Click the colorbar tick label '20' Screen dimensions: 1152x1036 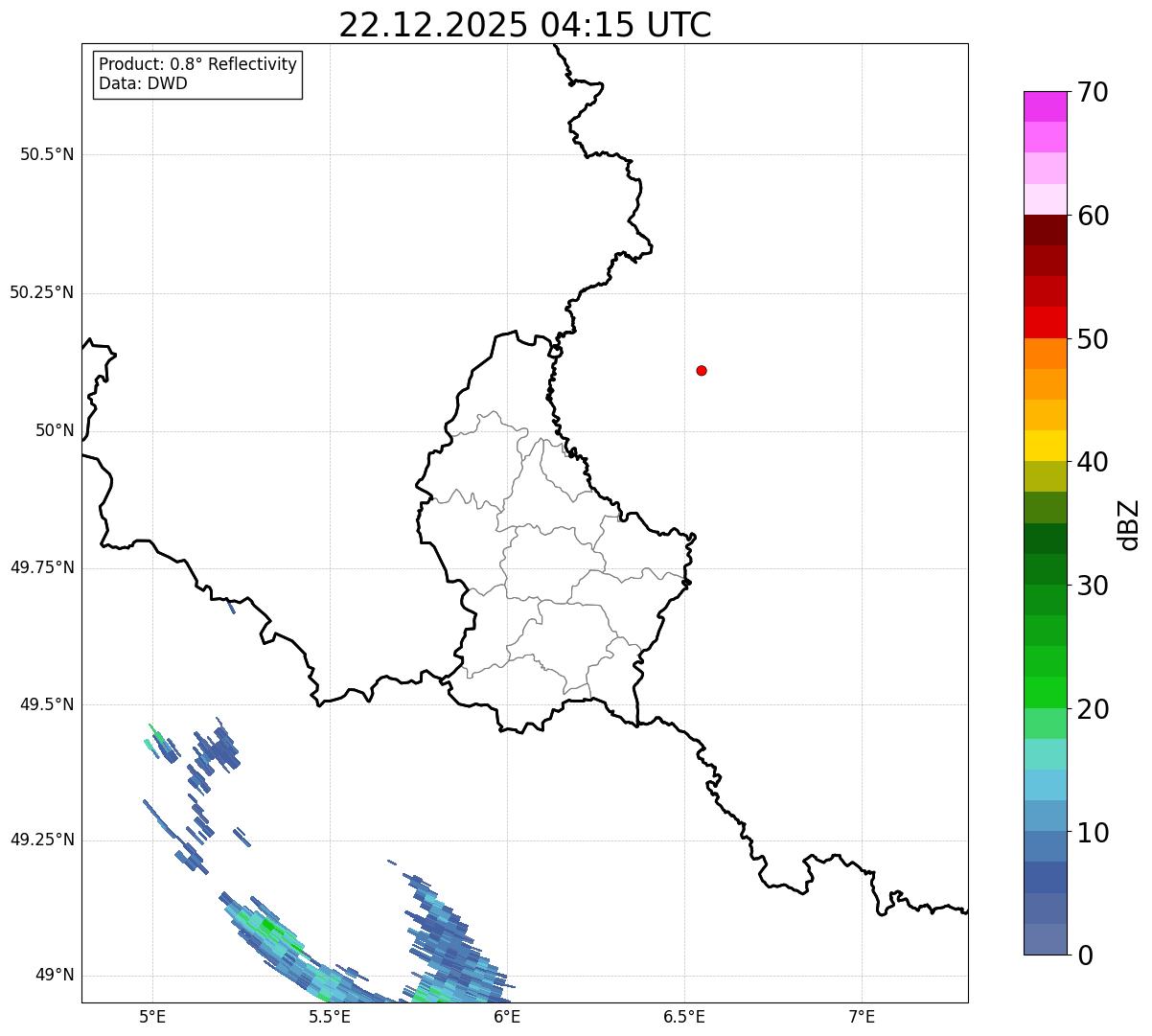point(1093,709)
